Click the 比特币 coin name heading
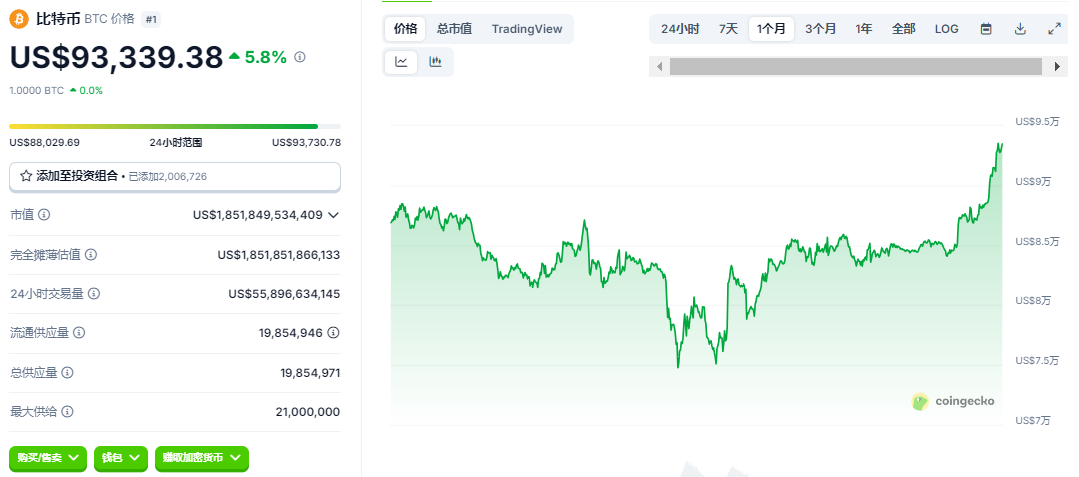The image size is (1079, 477). point(58,19)
